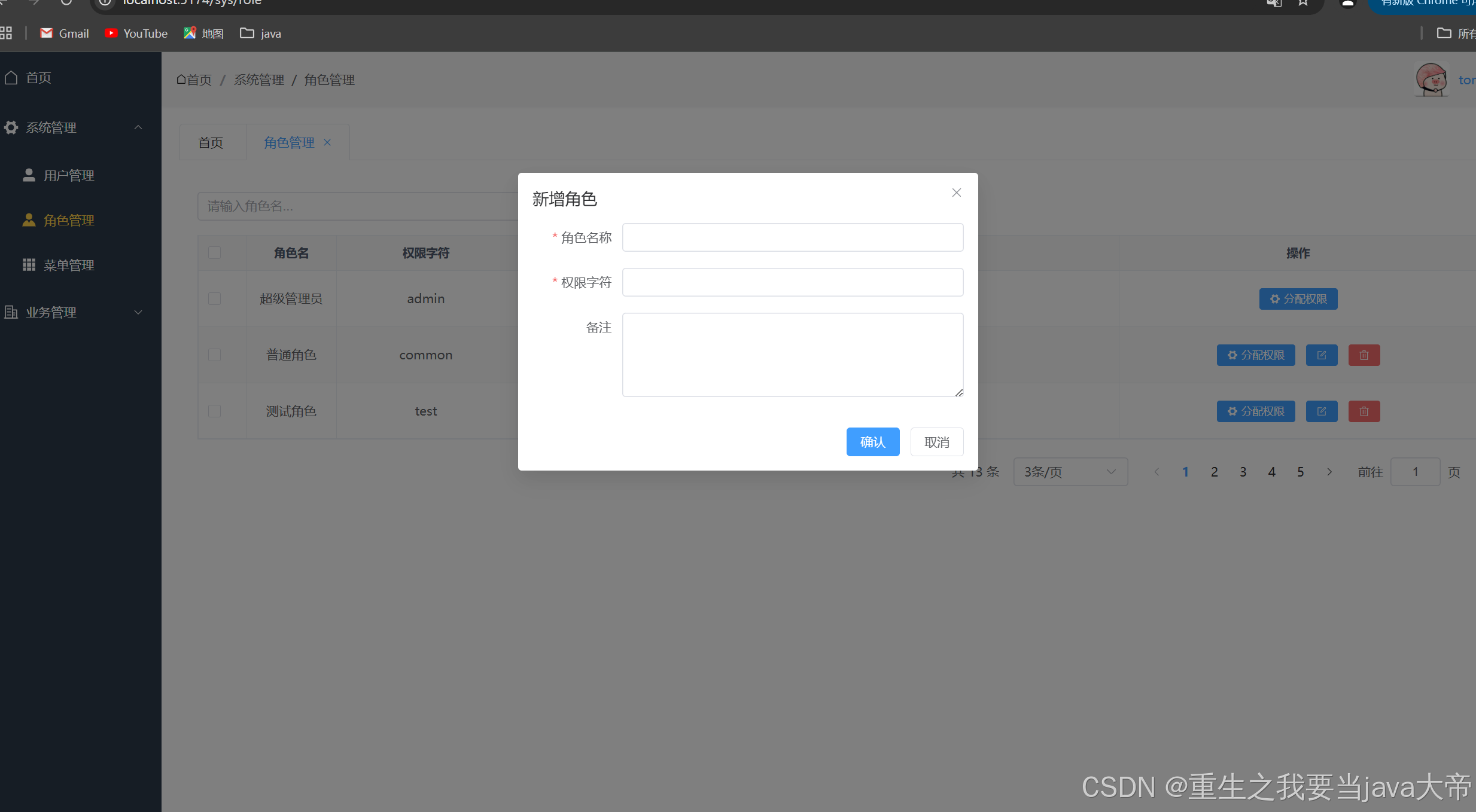Click the 角色名称 input field
The height and width of the screenshot is (812, 1476).
[792, 237]
